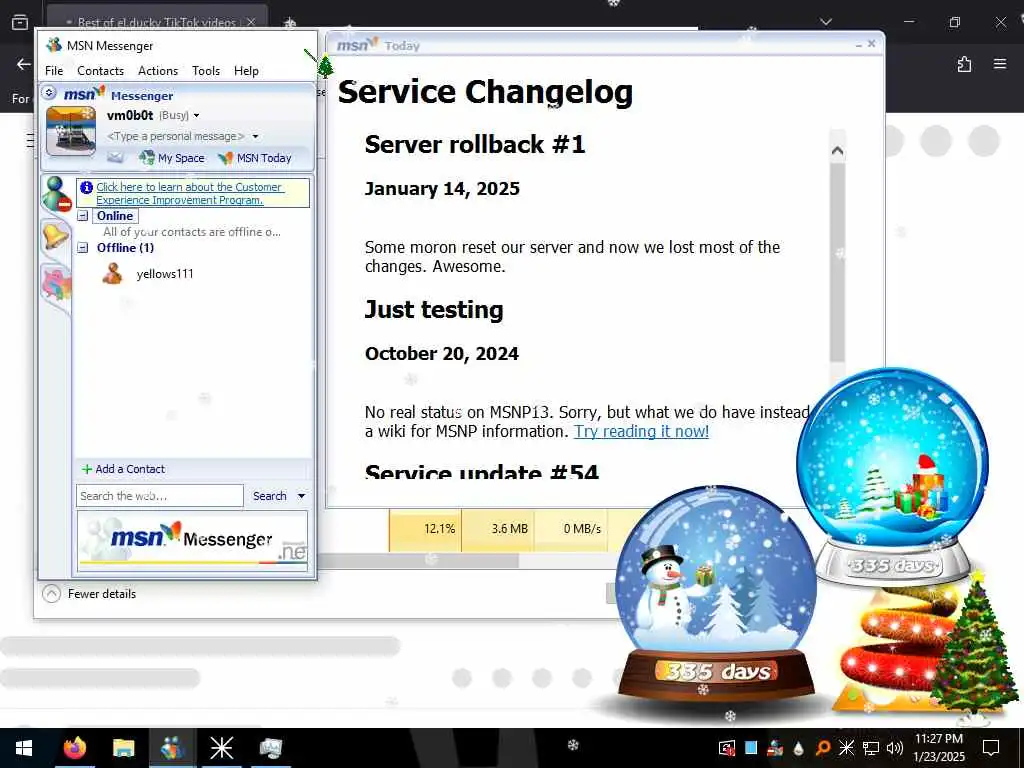The width and height of the screenshot is (1024, 768).
Task: Click the browser tab overview icon
Action: 20,22
